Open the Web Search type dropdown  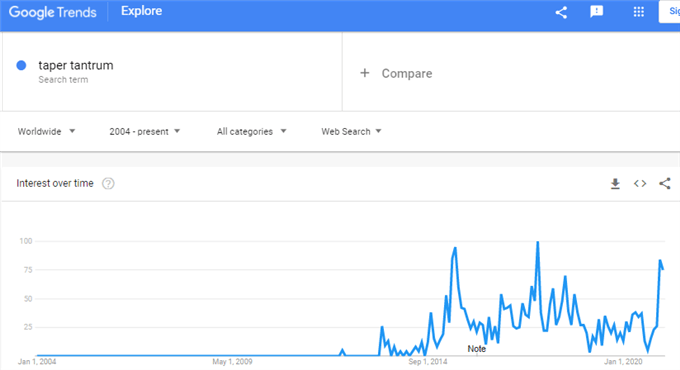click(351, 131)
